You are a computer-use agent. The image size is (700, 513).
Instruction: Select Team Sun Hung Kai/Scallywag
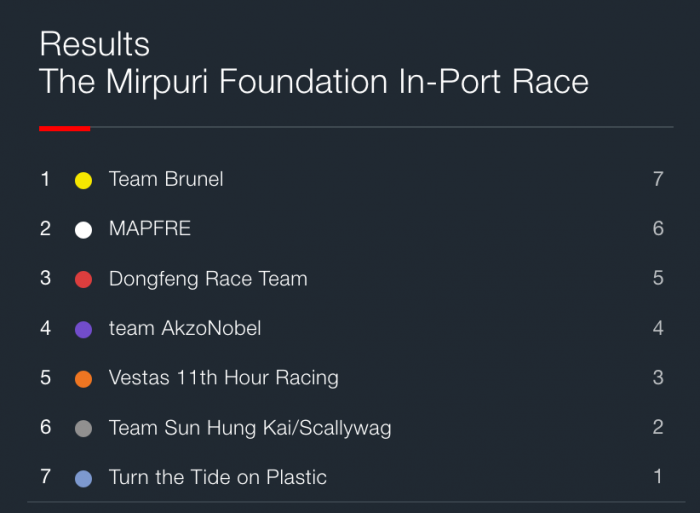coord(250,428)
